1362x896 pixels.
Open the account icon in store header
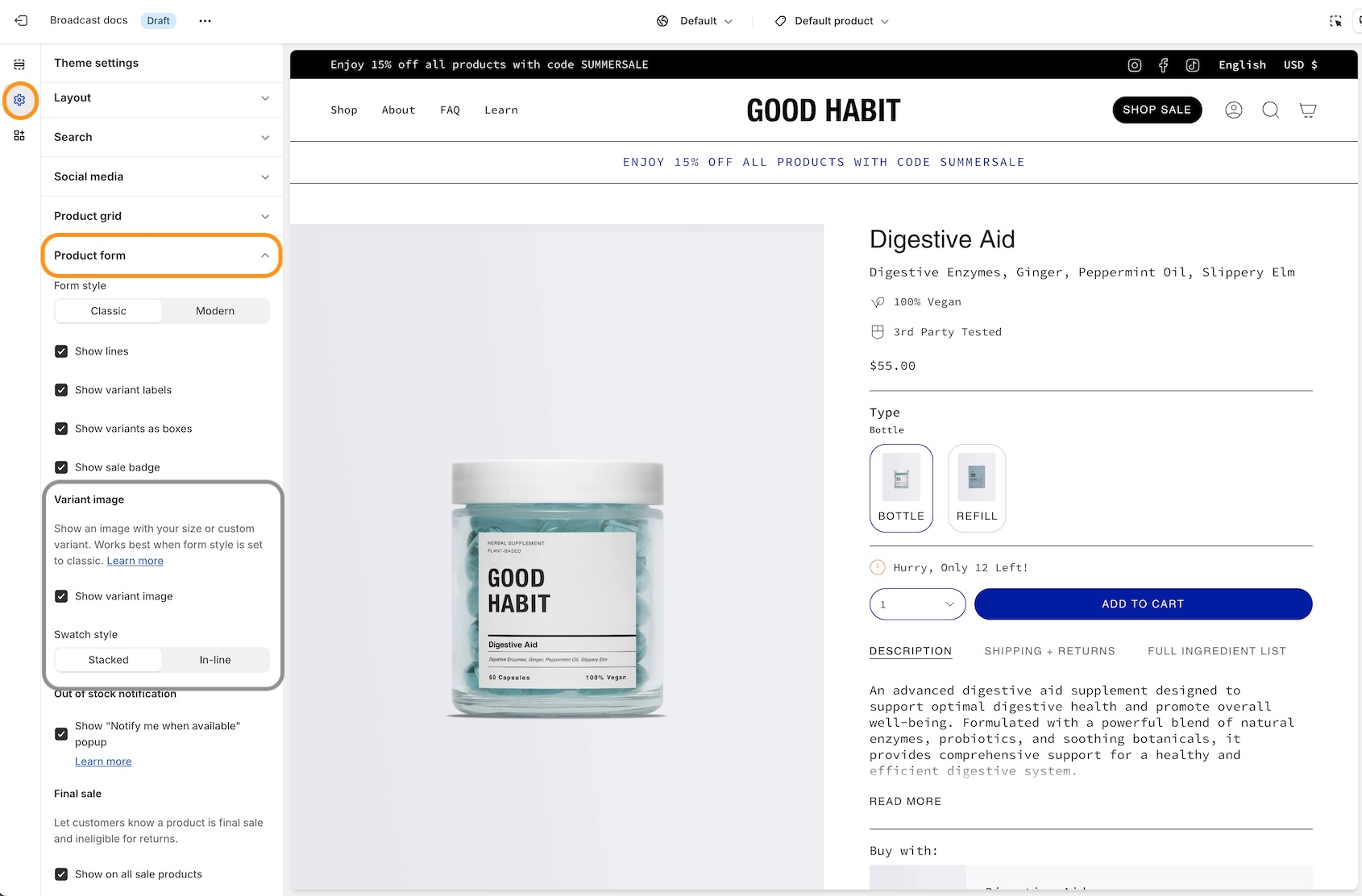coord(1233,110)
